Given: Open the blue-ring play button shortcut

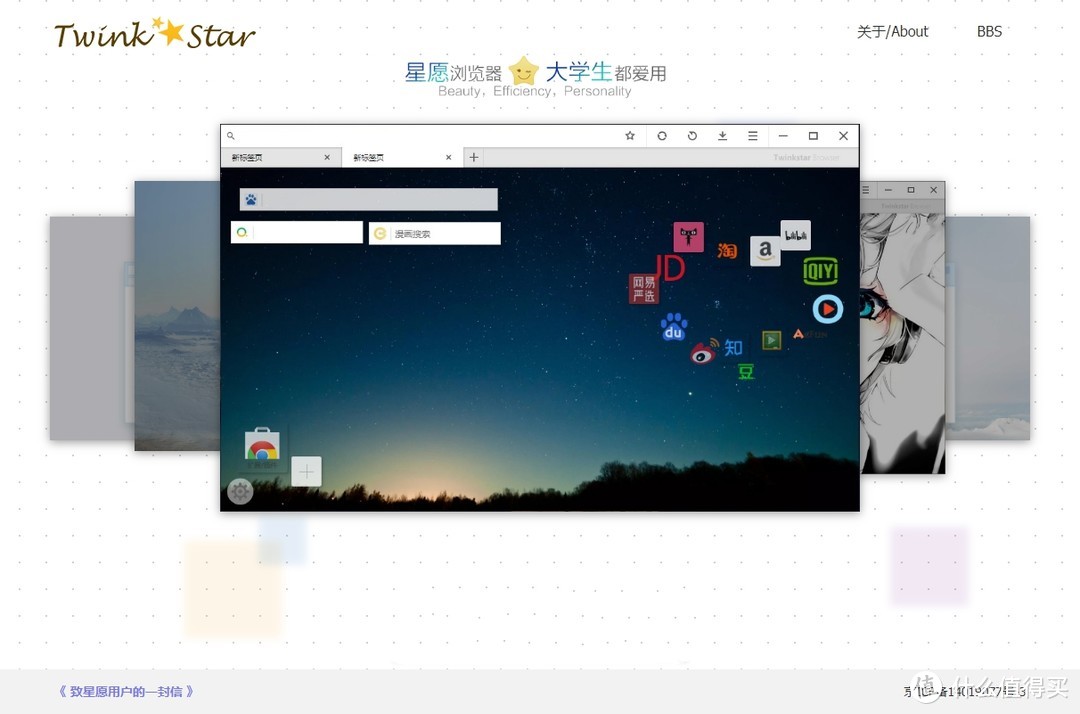Looking at the screenshot, I should (x=828, y=309).
